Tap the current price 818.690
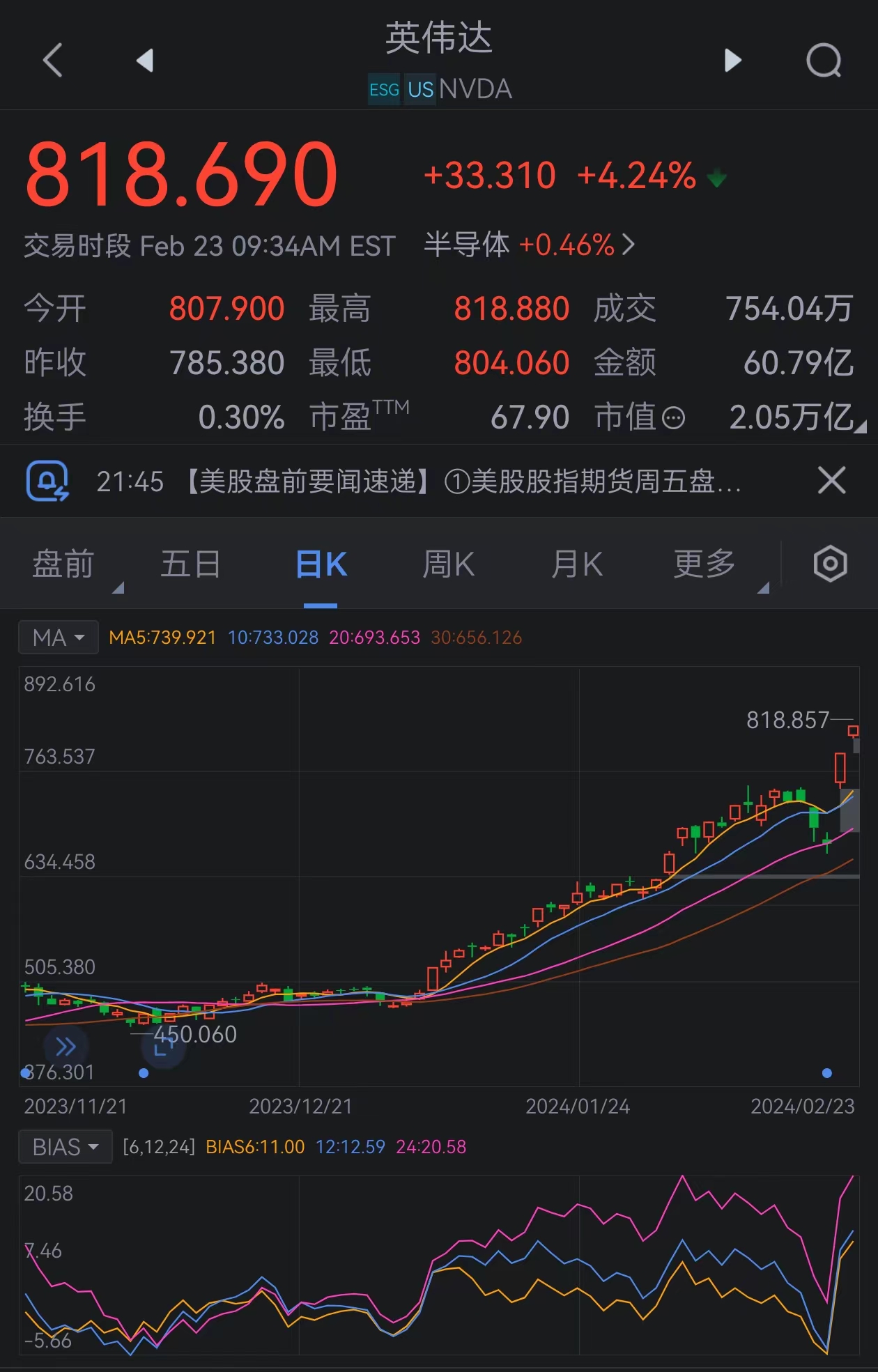Viewport: 878px width, 1372px height. click(182, 174)
